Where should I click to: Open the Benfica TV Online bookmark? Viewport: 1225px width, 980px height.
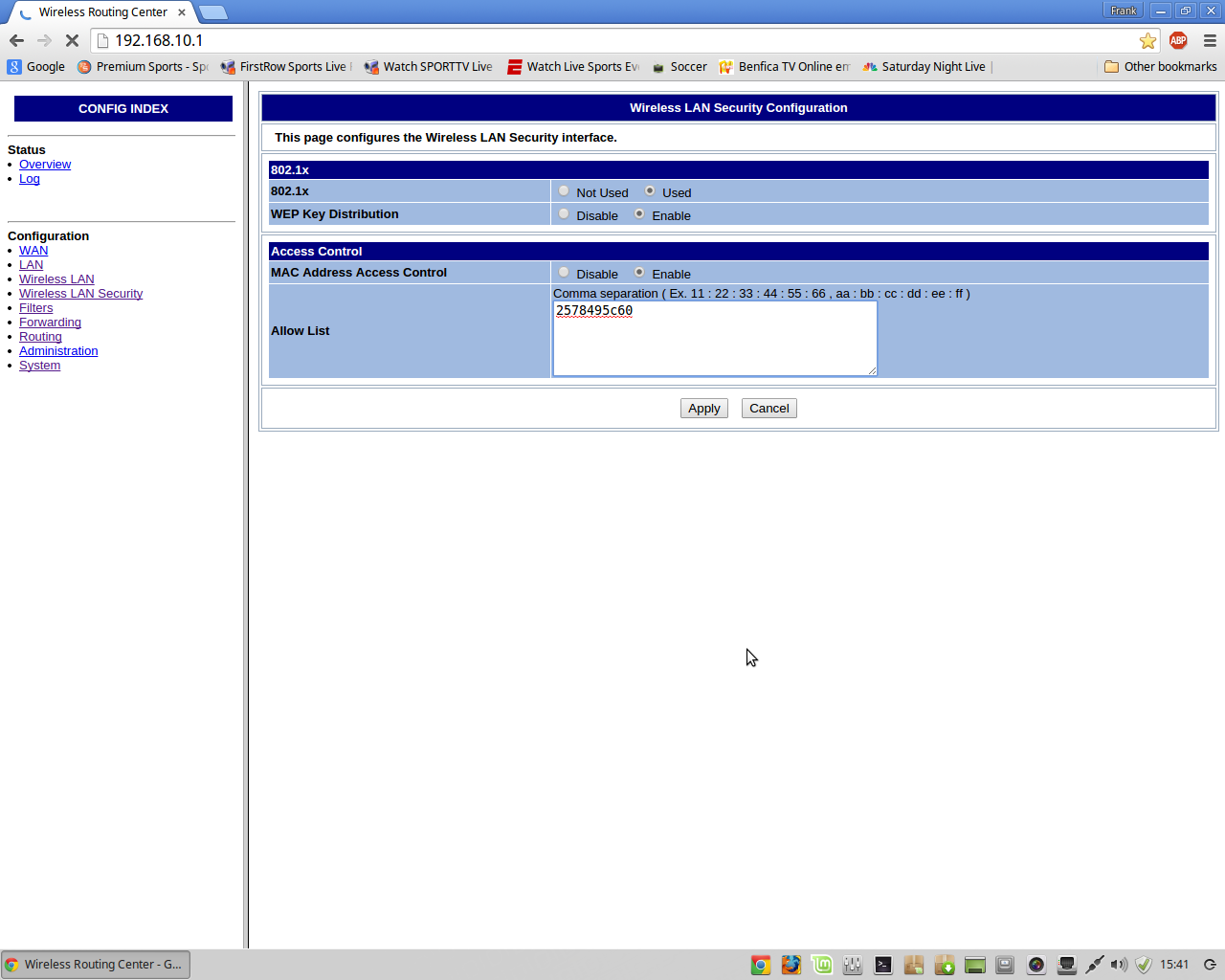(785, 67)
